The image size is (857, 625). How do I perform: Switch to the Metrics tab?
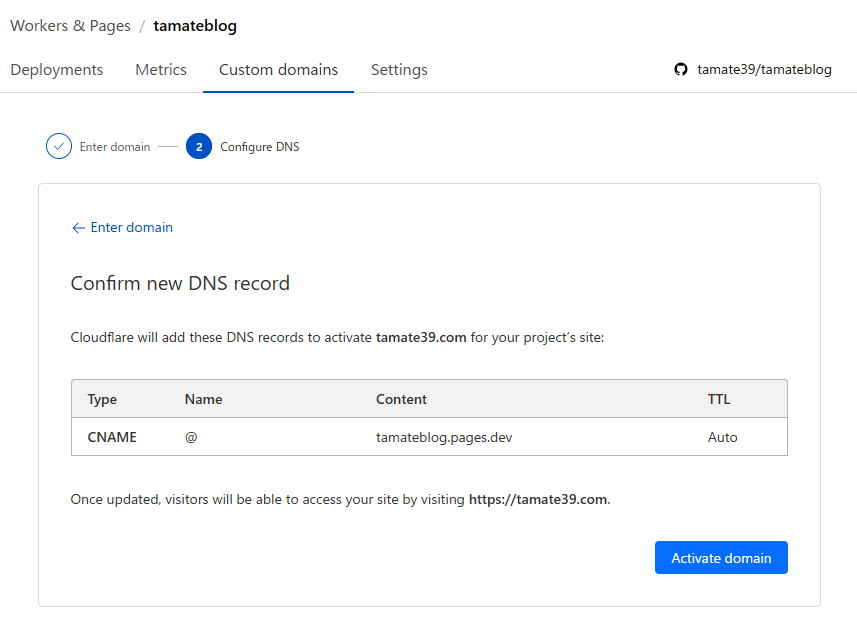pyautogui.click(x=161, y=70)
